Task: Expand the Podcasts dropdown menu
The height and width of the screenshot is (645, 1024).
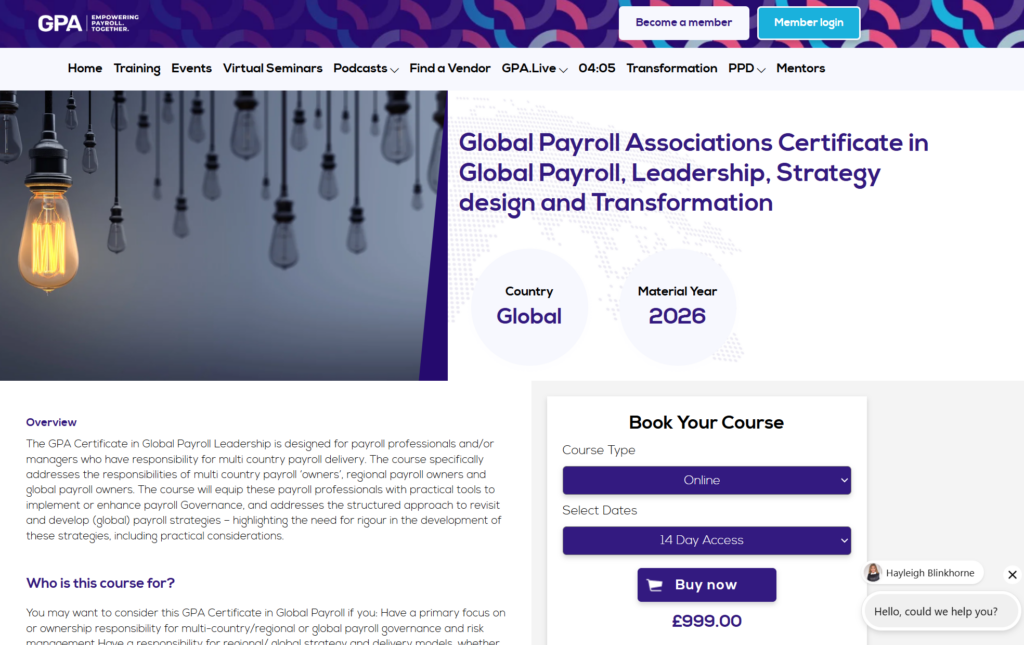Action: 366,69
